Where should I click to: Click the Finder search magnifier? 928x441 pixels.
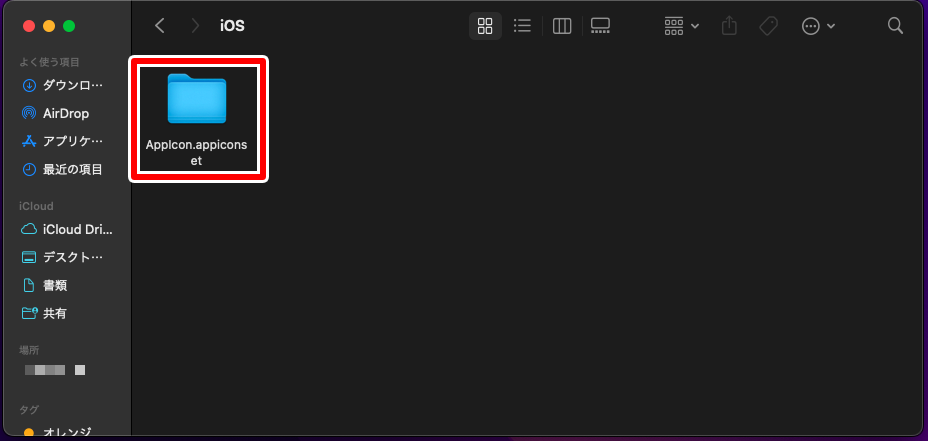pyautogui.click(x=895, y=26)
